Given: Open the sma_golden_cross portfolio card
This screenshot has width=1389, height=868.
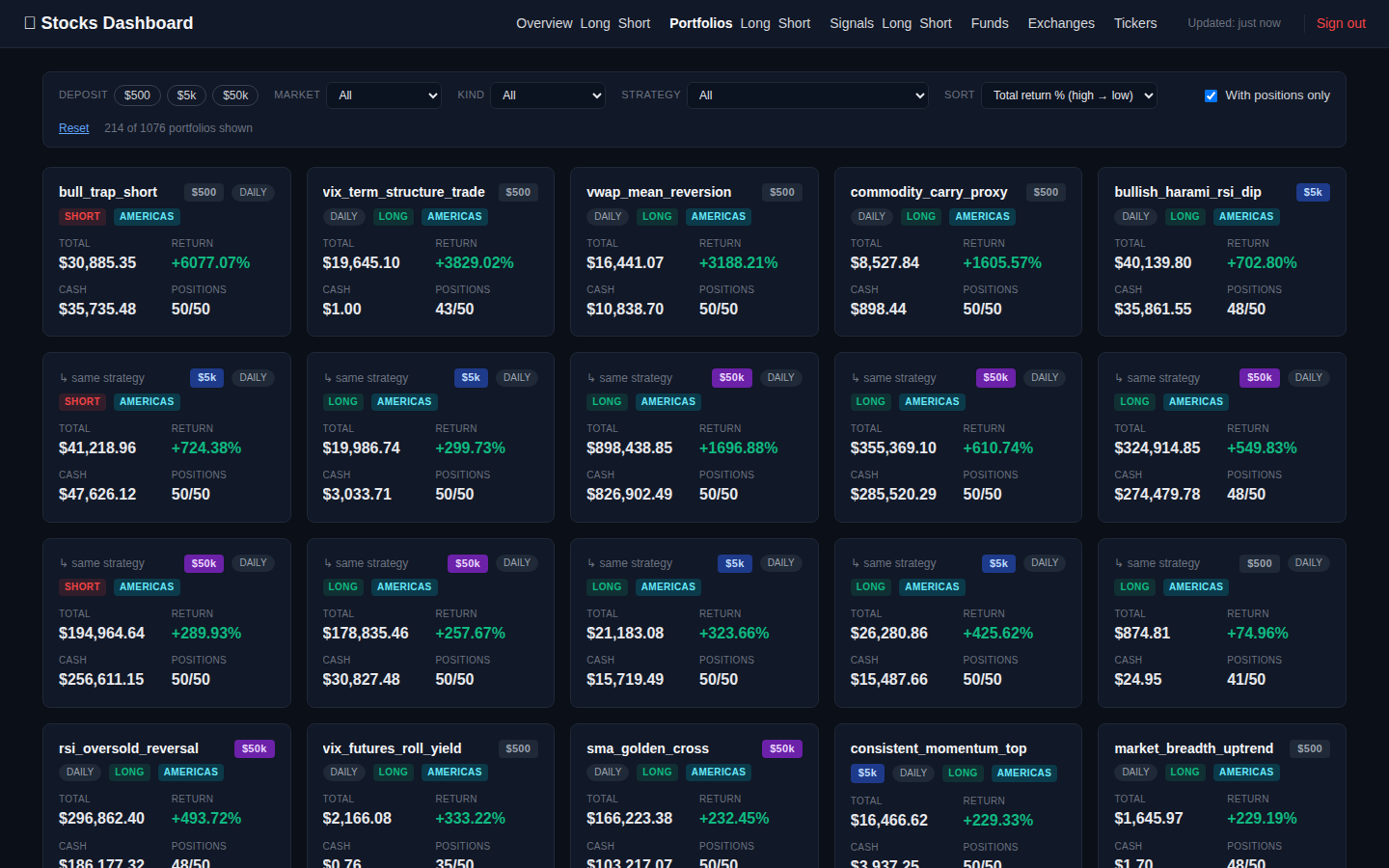Looking at the screenshot, I should pos(694,796).
